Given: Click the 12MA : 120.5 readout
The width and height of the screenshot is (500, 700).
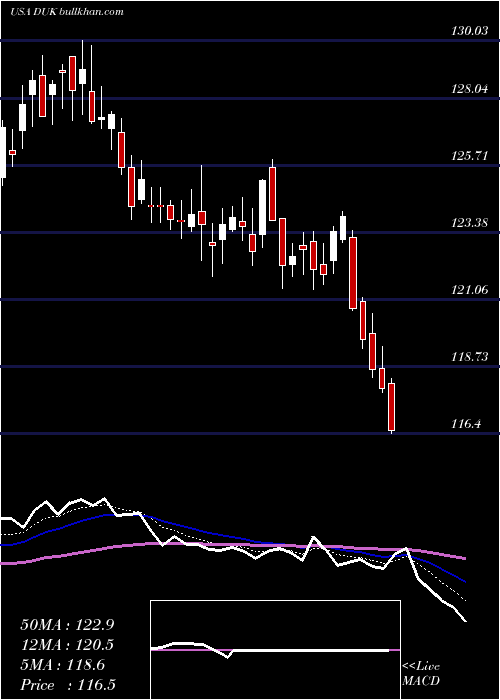Looking at the screenshot, I should tap(67, 645).
